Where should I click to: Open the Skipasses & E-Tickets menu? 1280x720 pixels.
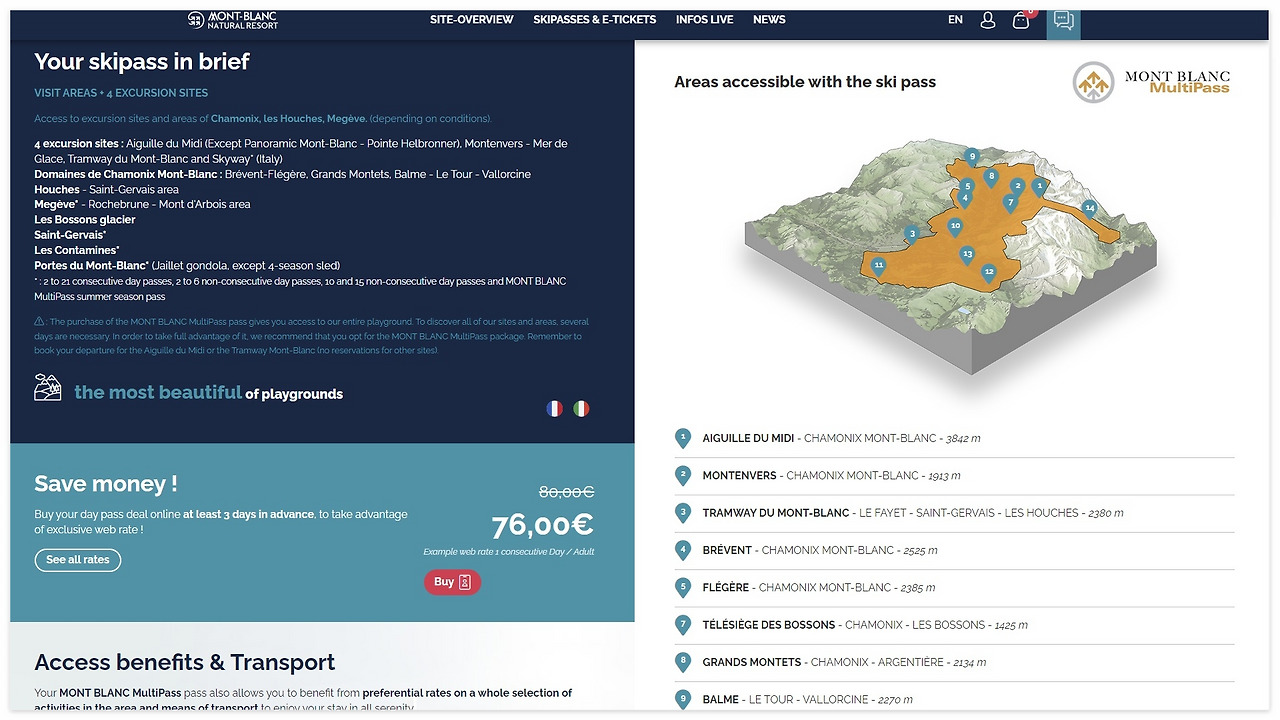point(595,20)
